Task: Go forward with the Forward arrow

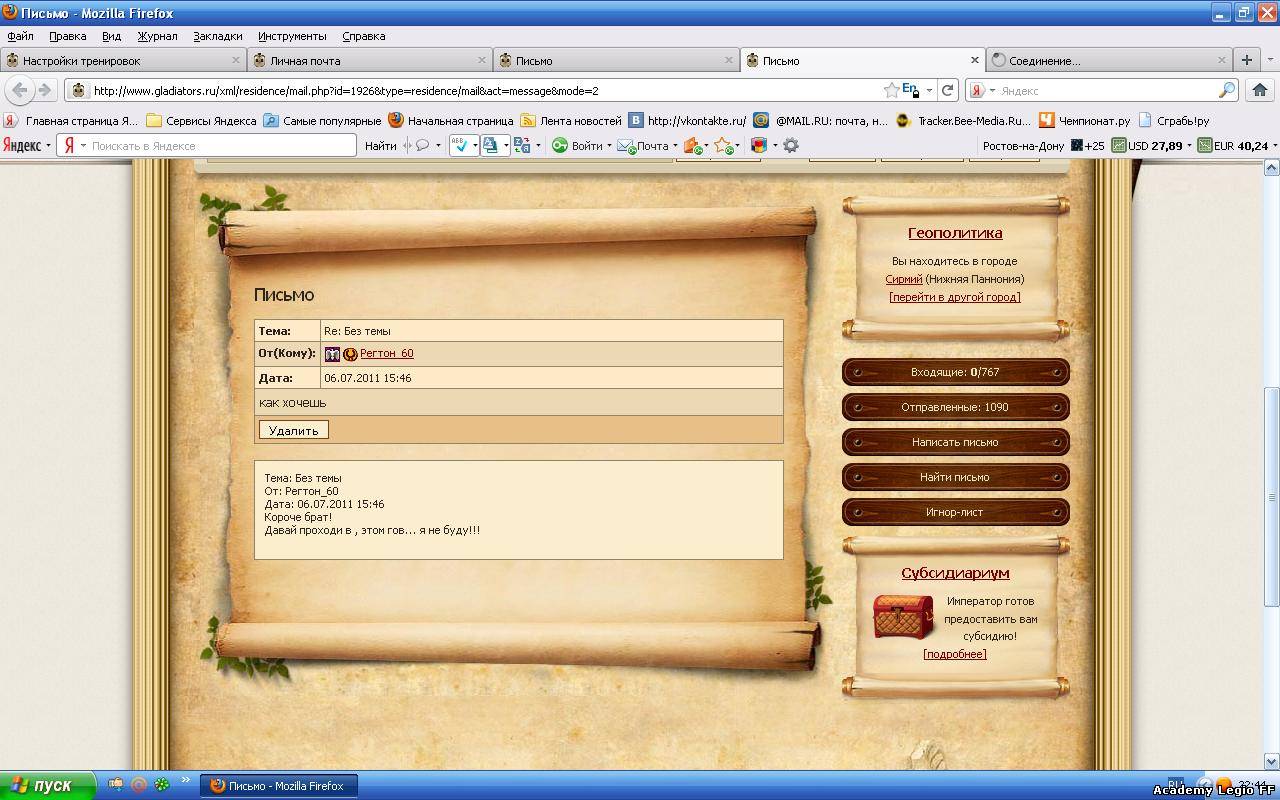Action: [44, 90]
